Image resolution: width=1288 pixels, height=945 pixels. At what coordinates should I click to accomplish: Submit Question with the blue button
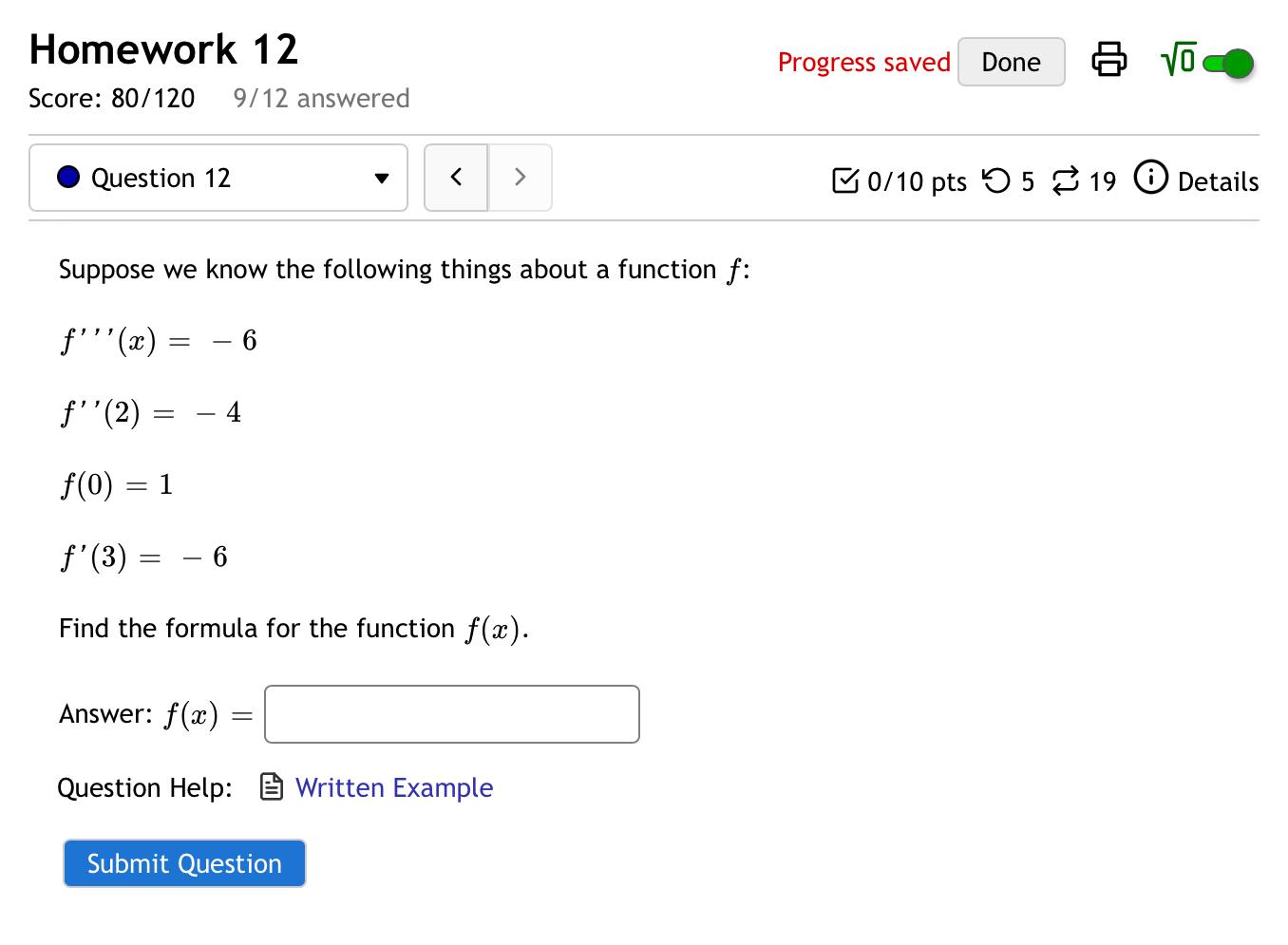(x=184, y=862)
